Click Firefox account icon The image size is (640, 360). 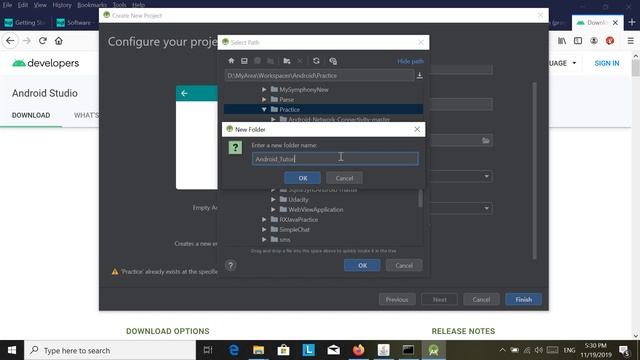pos(594,41)
